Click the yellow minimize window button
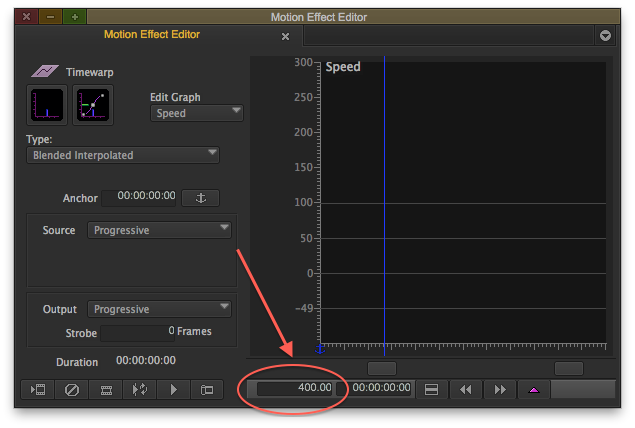 (x=51, y=17)
